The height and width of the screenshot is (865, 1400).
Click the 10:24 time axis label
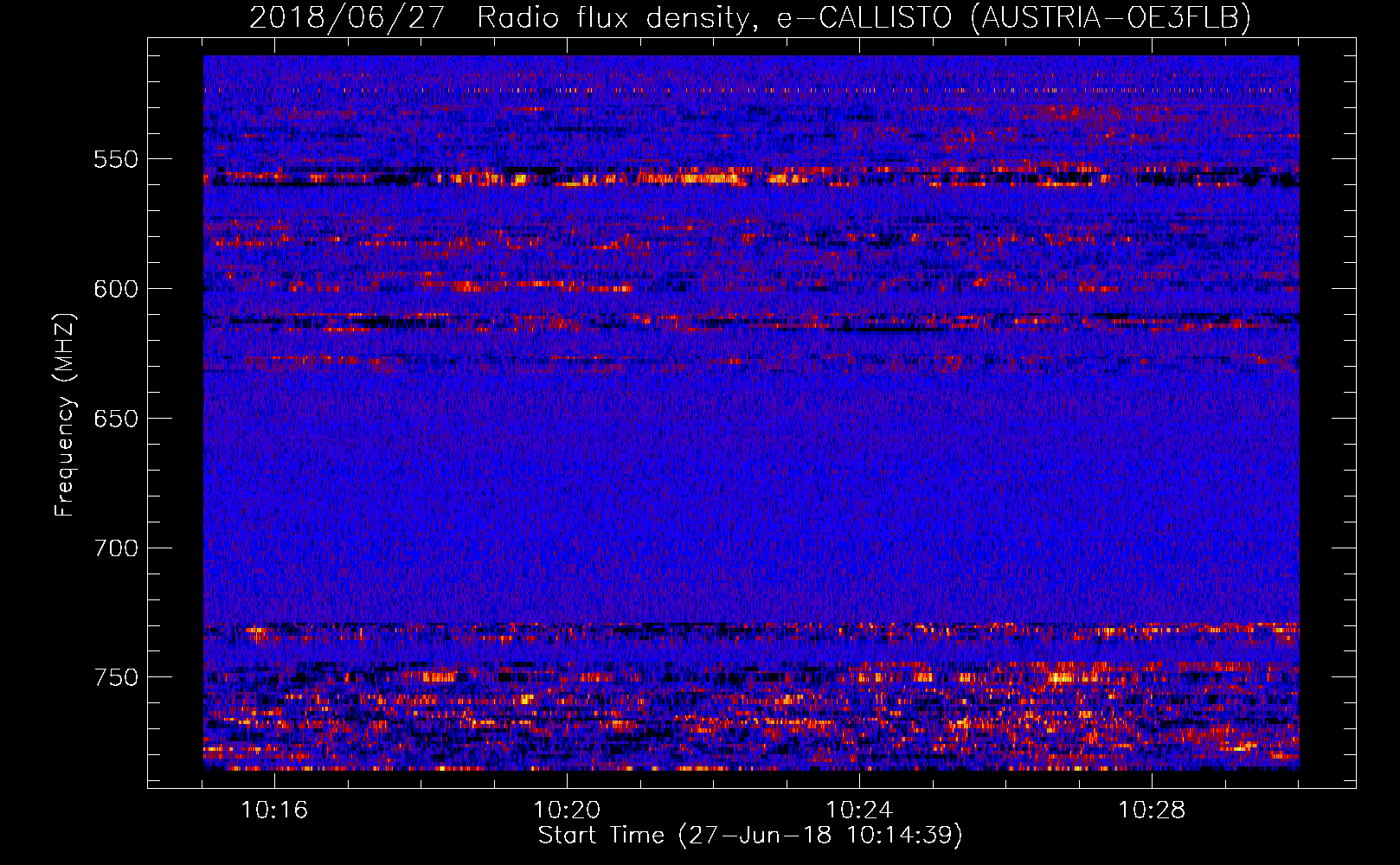859,811
